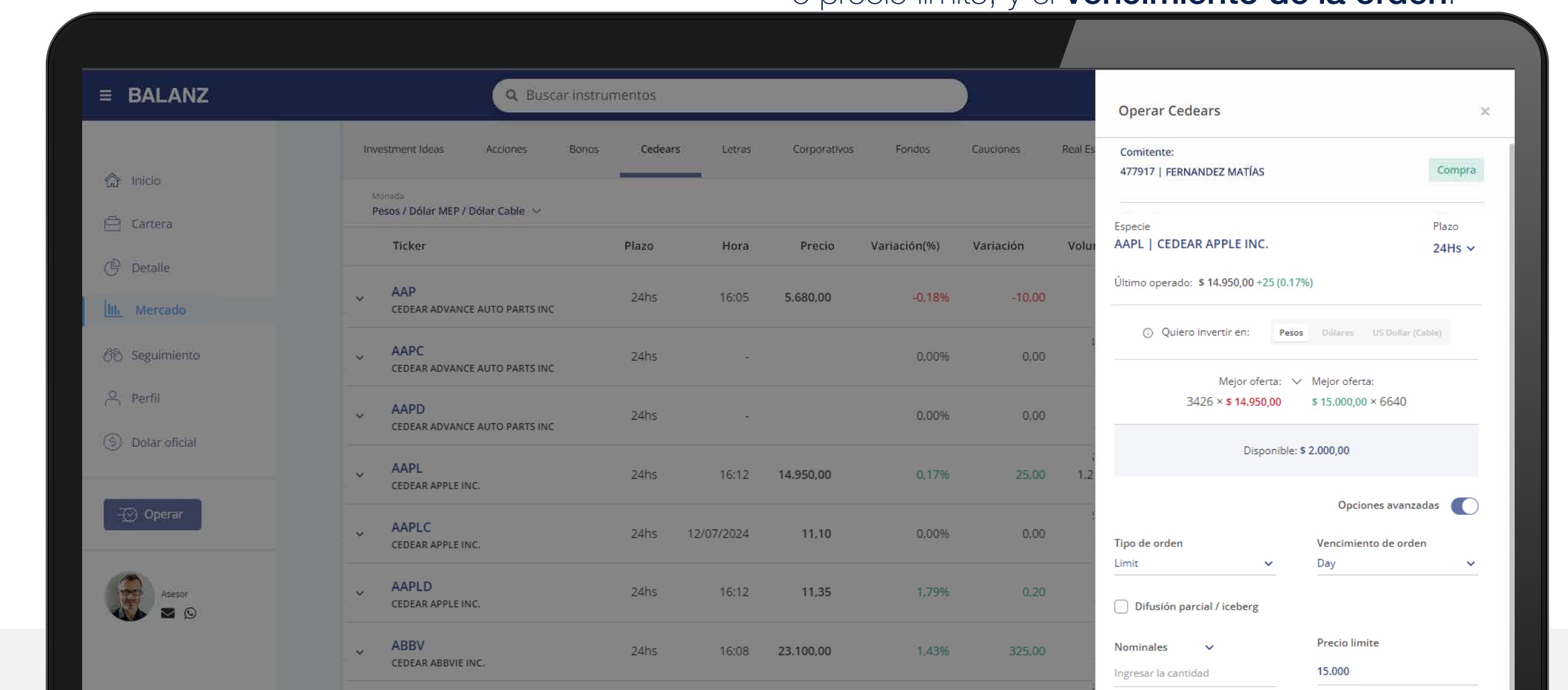
Task: Expand the AAPD row
Action: (359, 416)
